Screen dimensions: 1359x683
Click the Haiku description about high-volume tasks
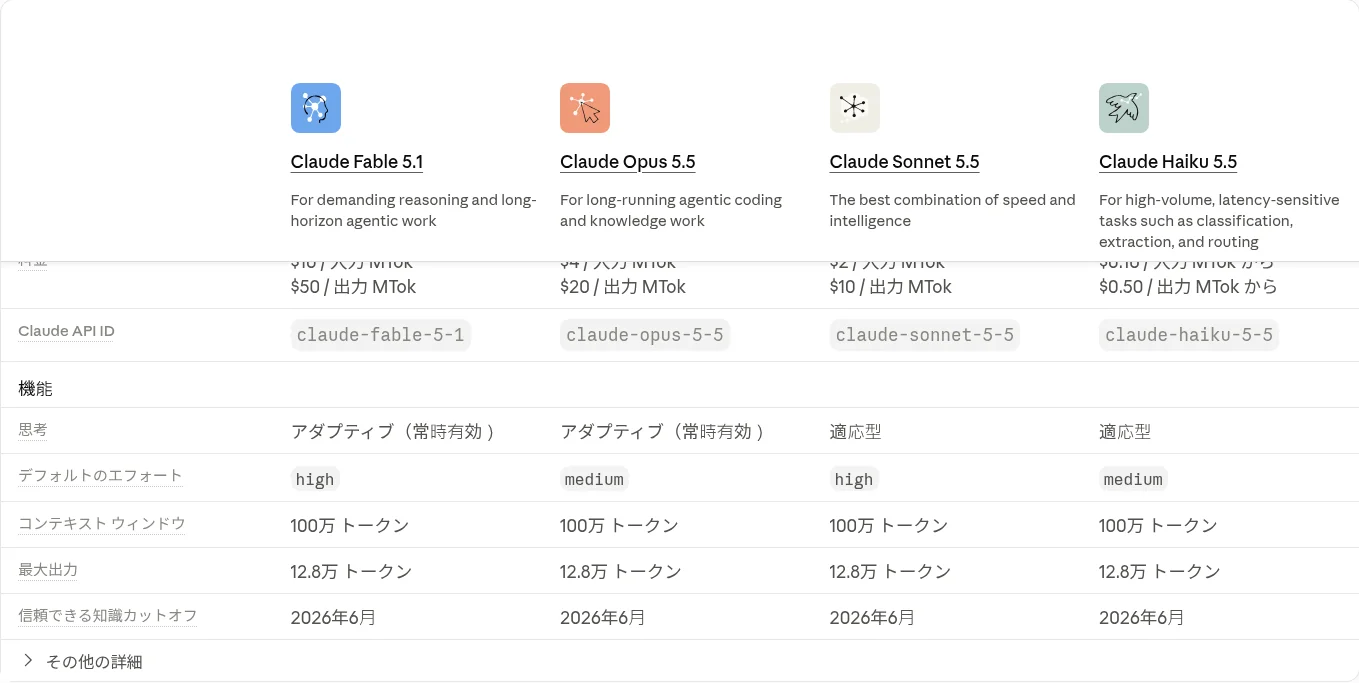point(1219,221)
